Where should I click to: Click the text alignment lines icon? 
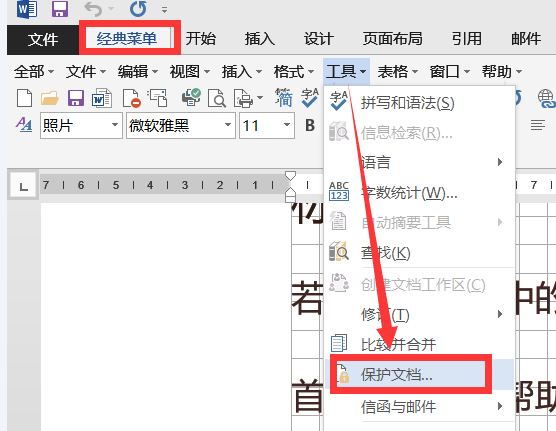coord(538,125)
